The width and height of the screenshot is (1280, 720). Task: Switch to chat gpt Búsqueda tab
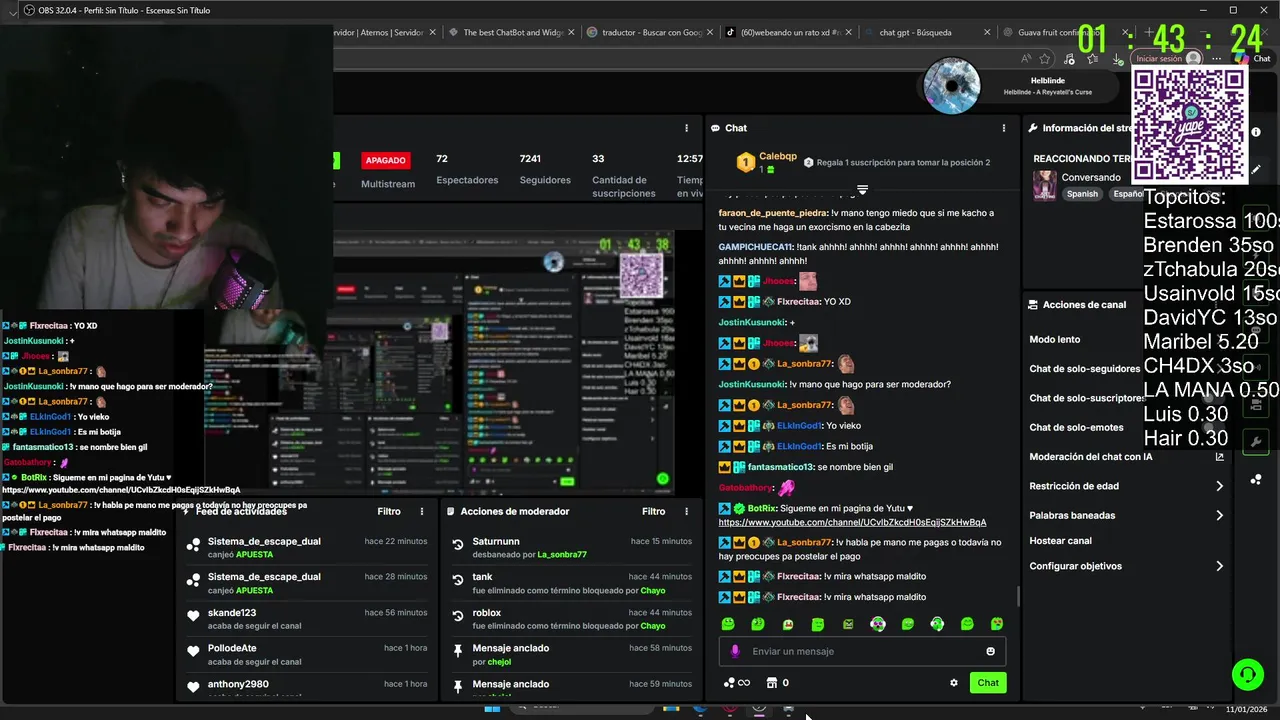pyautogui.click(x=915, y=32)
